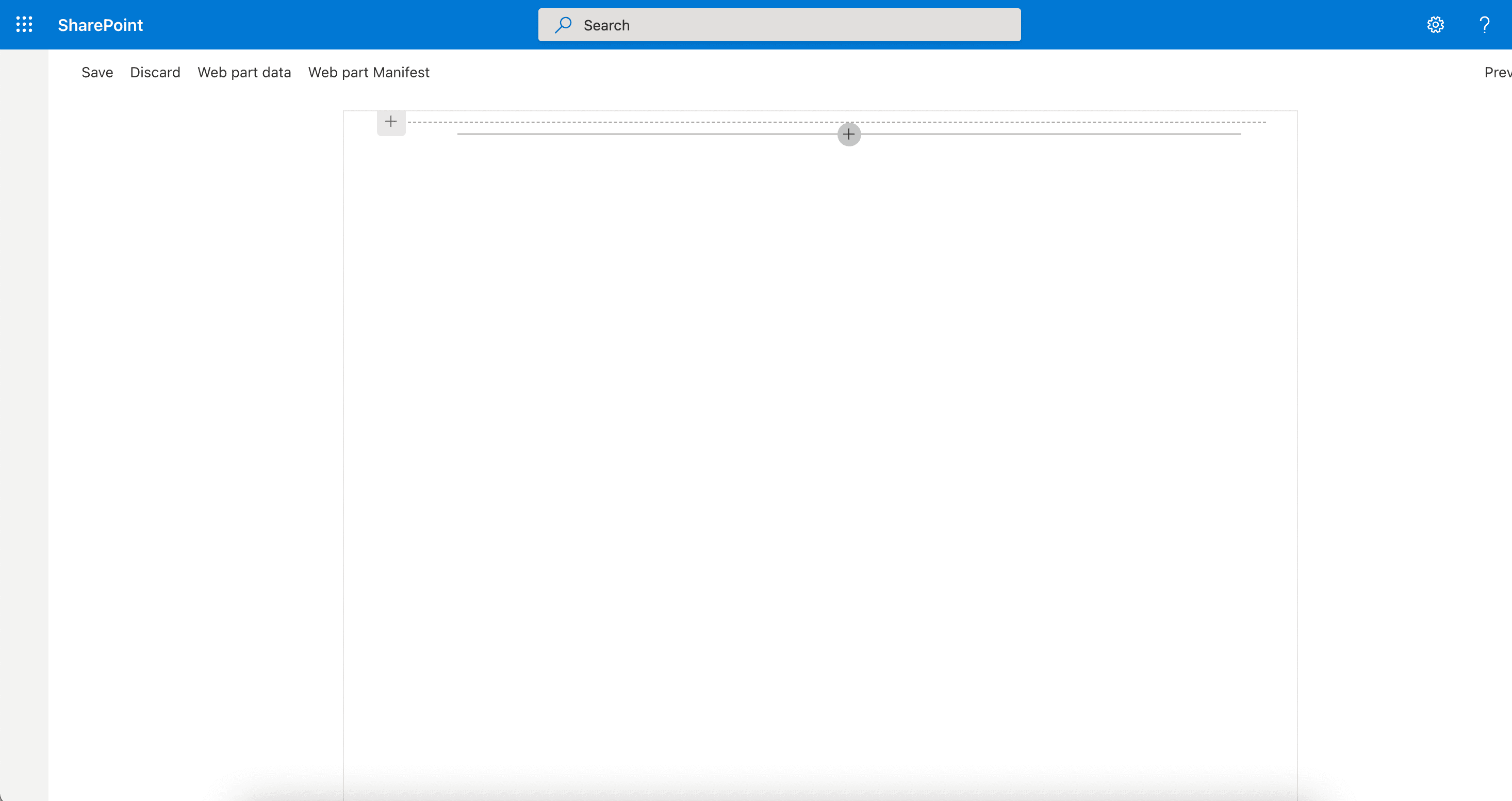This screenshot has height=801, width=1512.
Task: Click blank white area left of canvas
Action: [x=194, y=411]
